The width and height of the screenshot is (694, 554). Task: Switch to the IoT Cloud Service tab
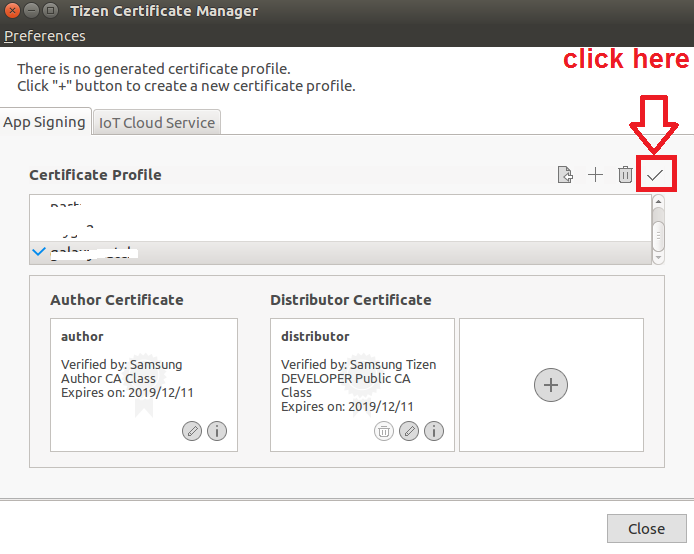(156, 123)
